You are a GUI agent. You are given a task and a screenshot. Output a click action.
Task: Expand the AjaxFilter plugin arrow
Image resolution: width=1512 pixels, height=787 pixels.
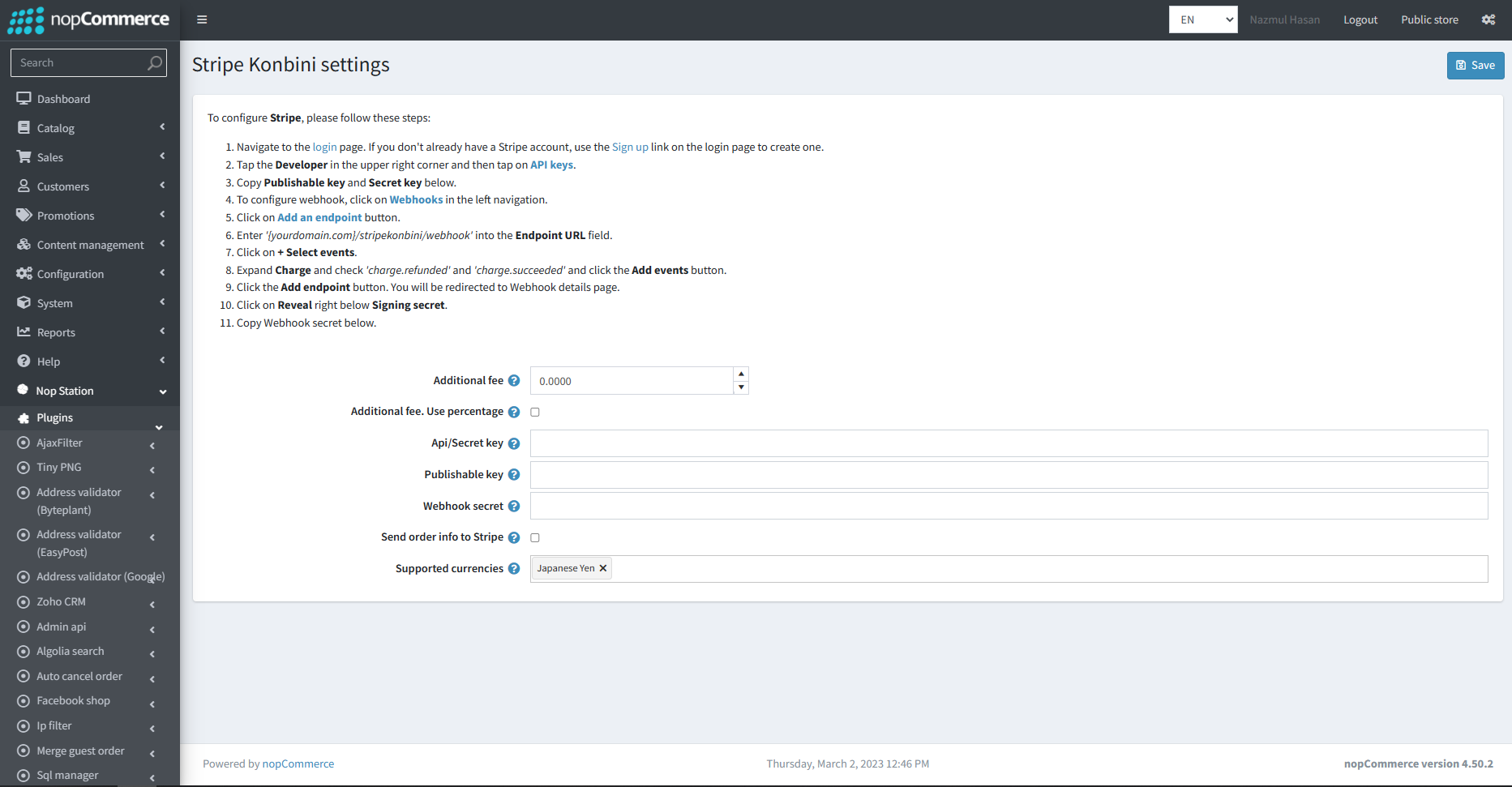click(152, 446)
